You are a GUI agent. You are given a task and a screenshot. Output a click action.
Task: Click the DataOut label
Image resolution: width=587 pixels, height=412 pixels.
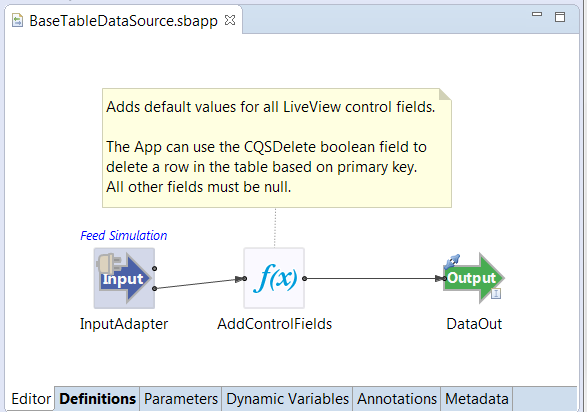click(474, 324)
